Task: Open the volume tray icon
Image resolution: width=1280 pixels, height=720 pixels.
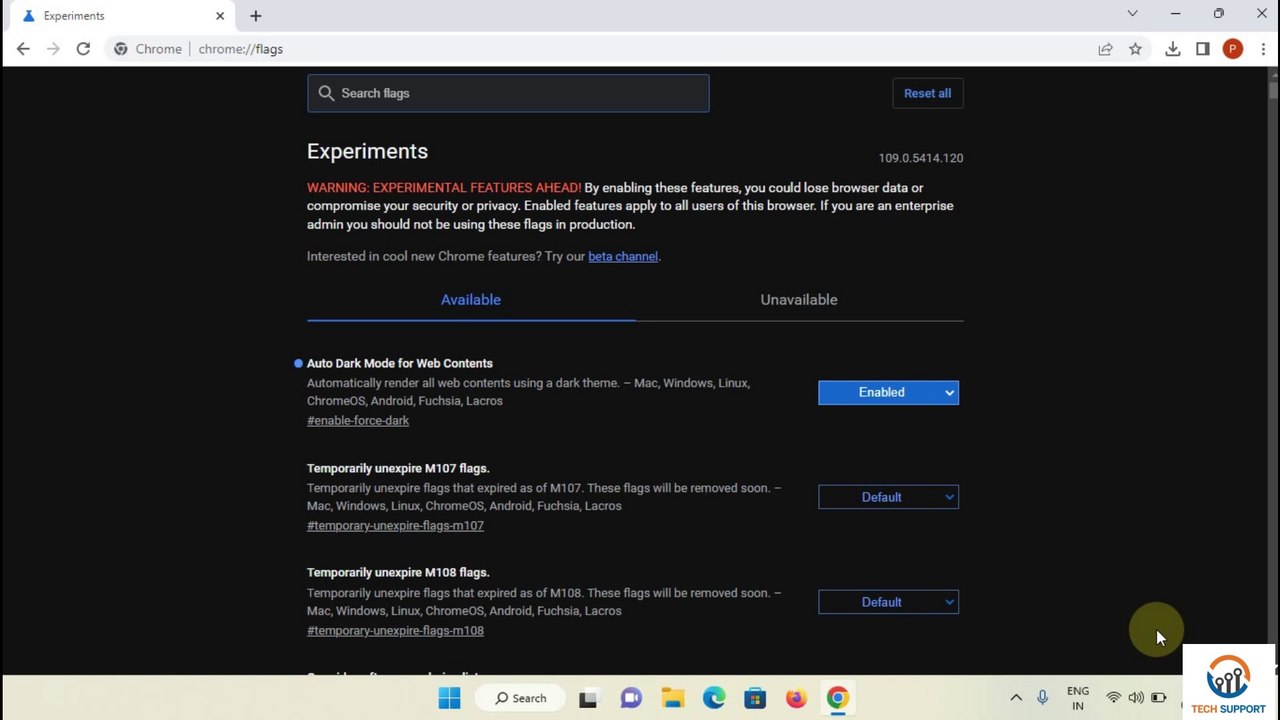Action: pos(1136,698)
